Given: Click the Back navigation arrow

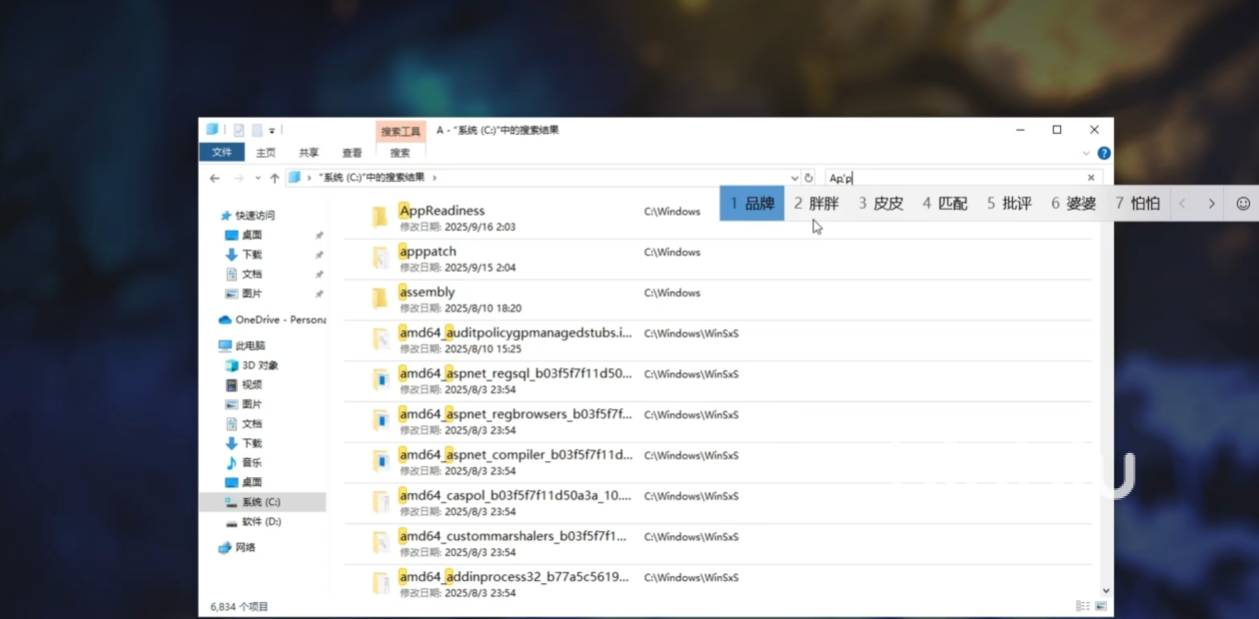Looking at the screenshot, I should coord(215,178).
